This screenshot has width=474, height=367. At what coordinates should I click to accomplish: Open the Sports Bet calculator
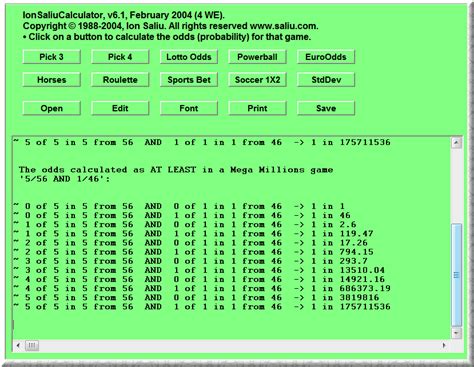pyautogui.click(x=189, y=80)
